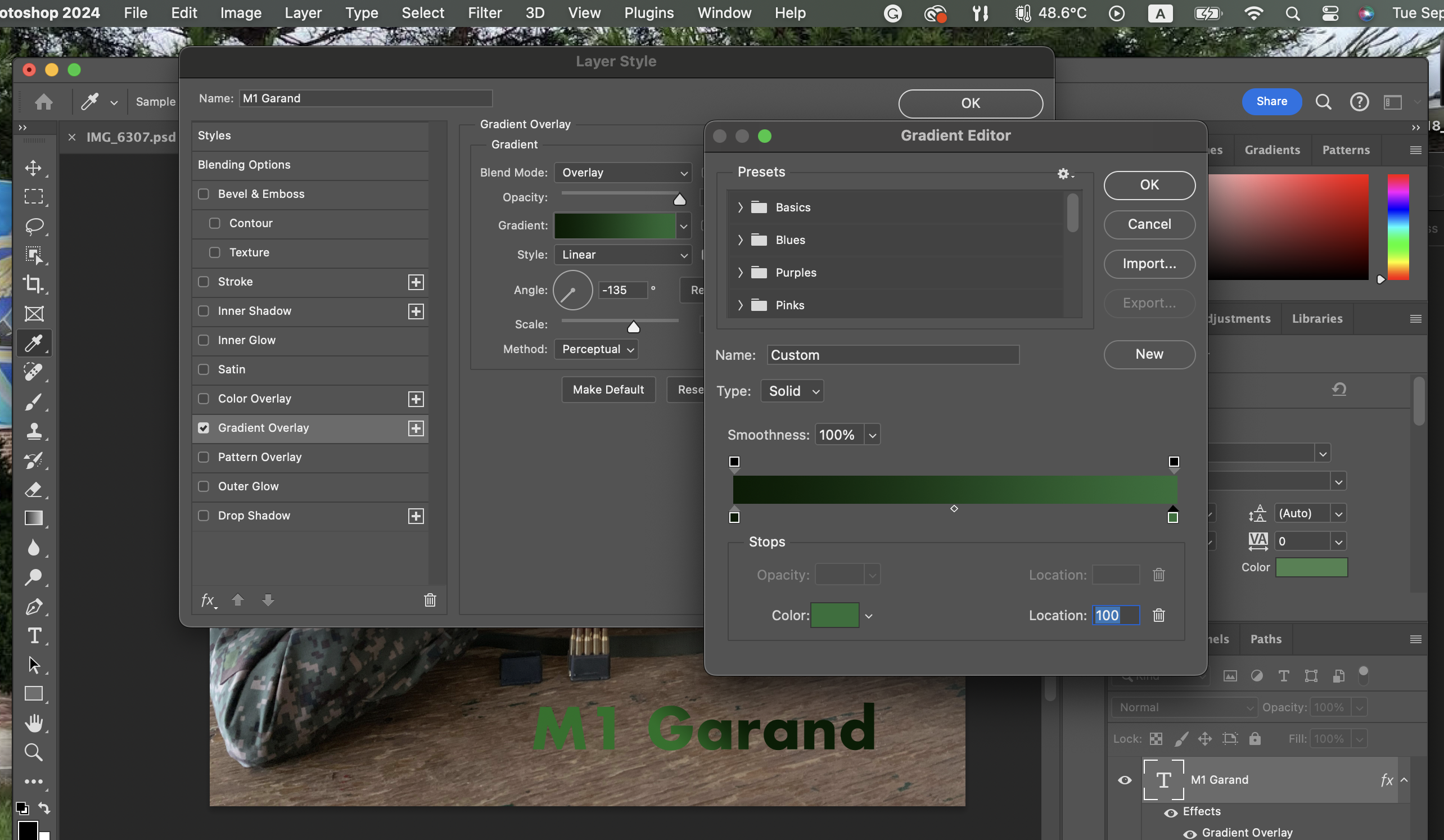Select the Clone Stamp tool
1444x840 pixels.
(34, 431)
